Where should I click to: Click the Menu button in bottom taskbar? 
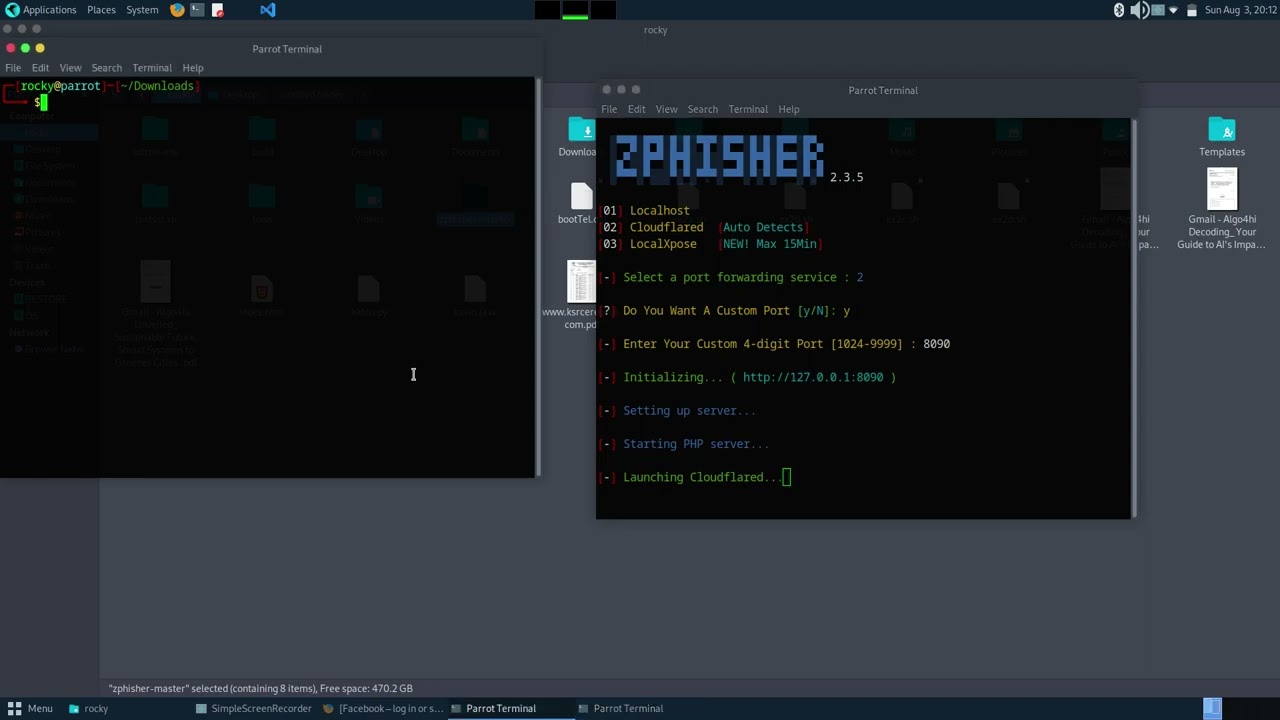click(30, 708)
